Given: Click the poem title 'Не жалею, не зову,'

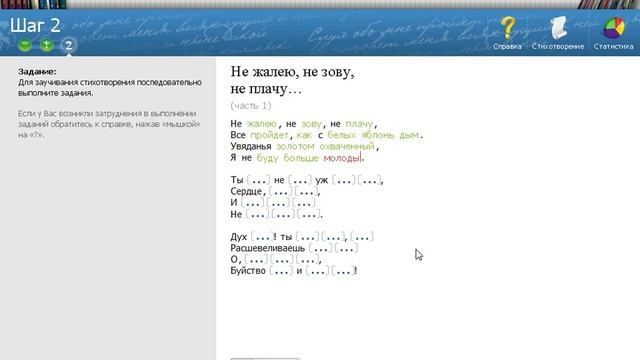Looking at the screenshot, I should [x=292, y=72].
